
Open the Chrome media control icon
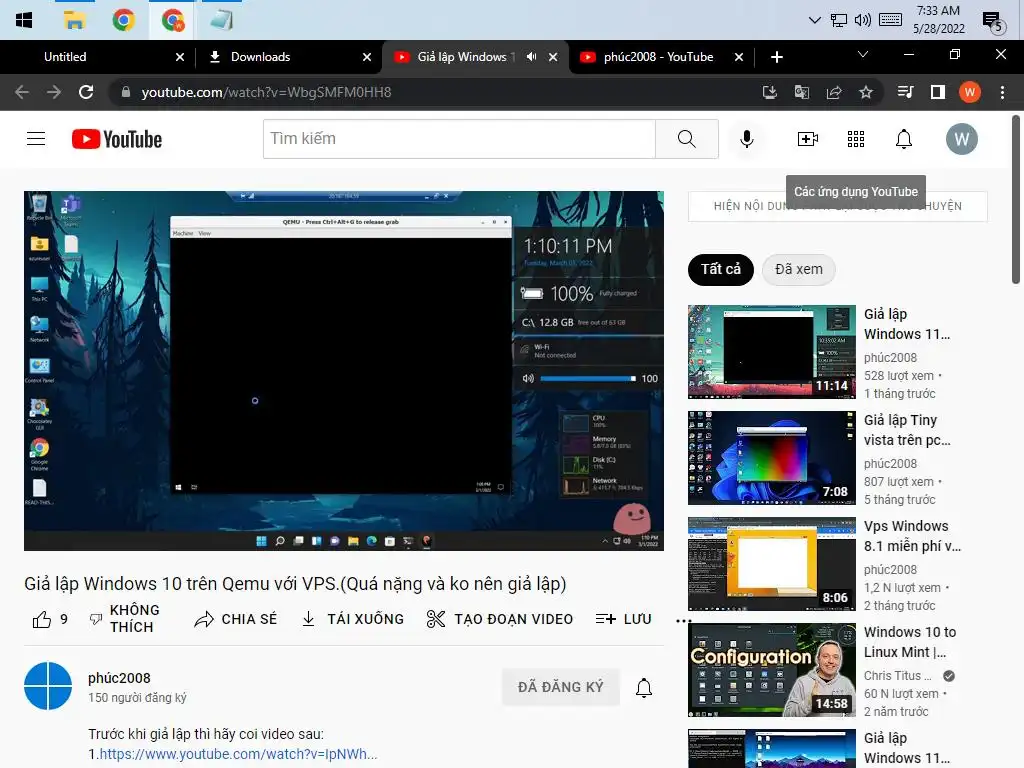[905, 92]
